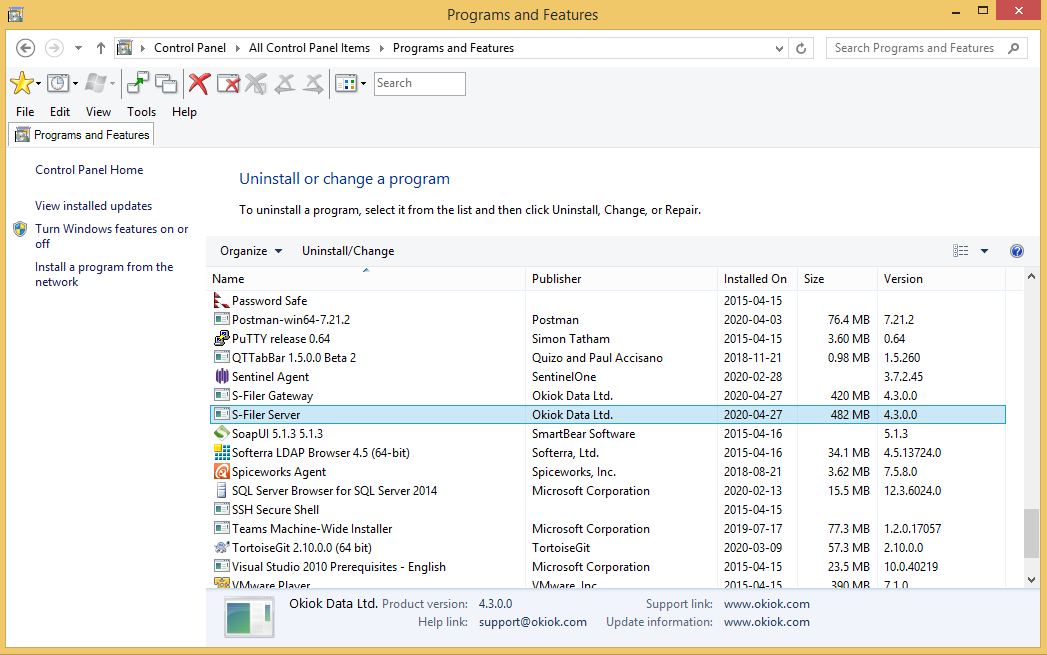
Task: Click the search magnifier icon in the search box
Action: pyautogui.click(x=1014, y=48)
